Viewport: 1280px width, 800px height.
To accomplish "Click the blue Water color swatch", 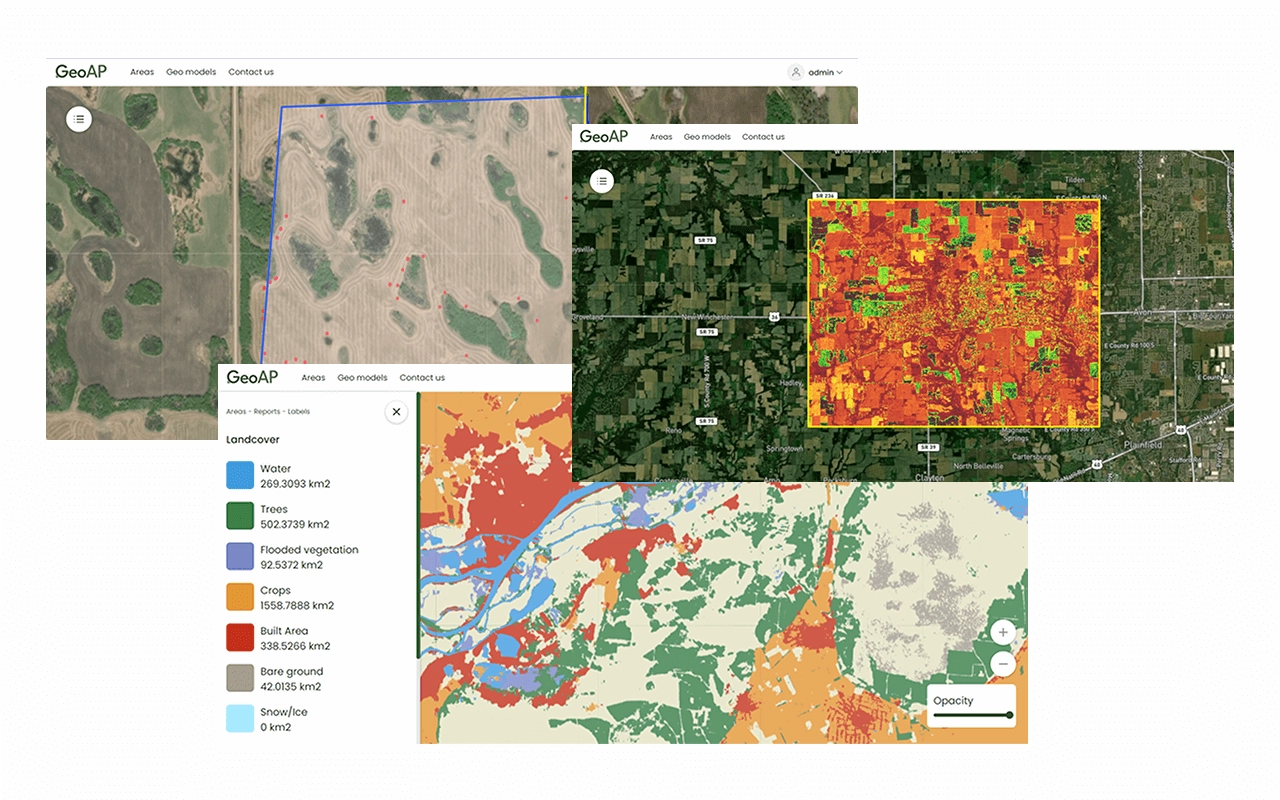I will (x=240, y=475).
